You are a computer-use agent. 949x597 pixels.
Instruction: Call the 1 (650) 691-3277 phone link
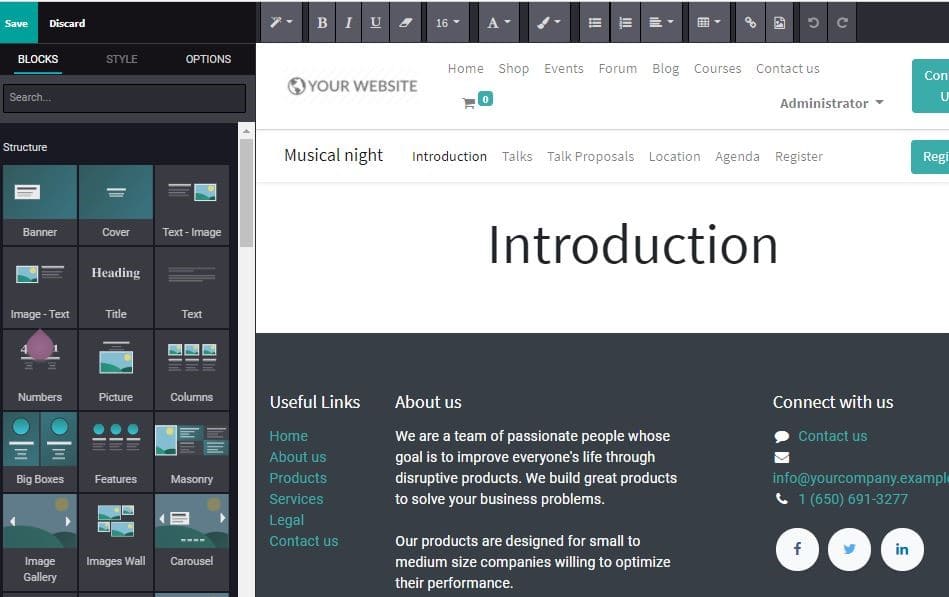tap(853, 499)
